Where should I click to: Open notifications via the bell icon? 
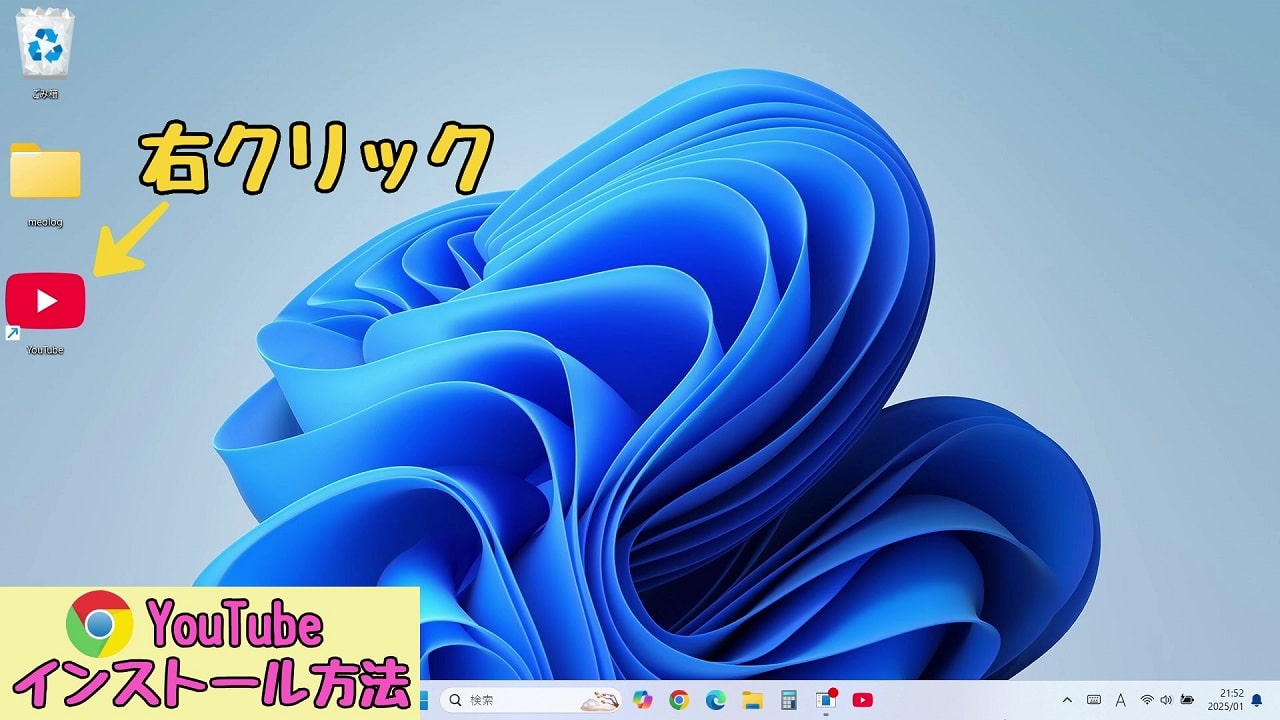(1257, 700)
